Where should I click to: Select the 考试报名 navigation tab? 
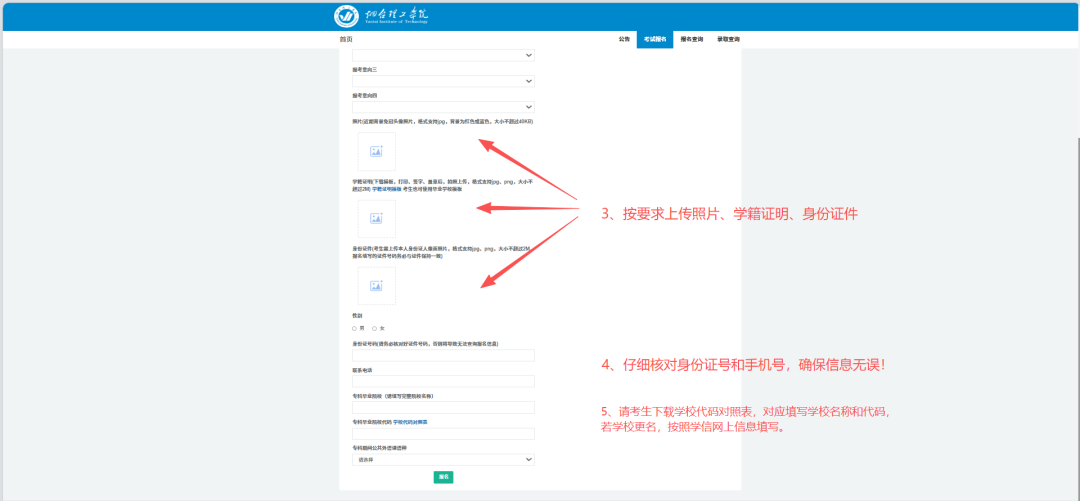pyautogui.click(x=654, y=39)
